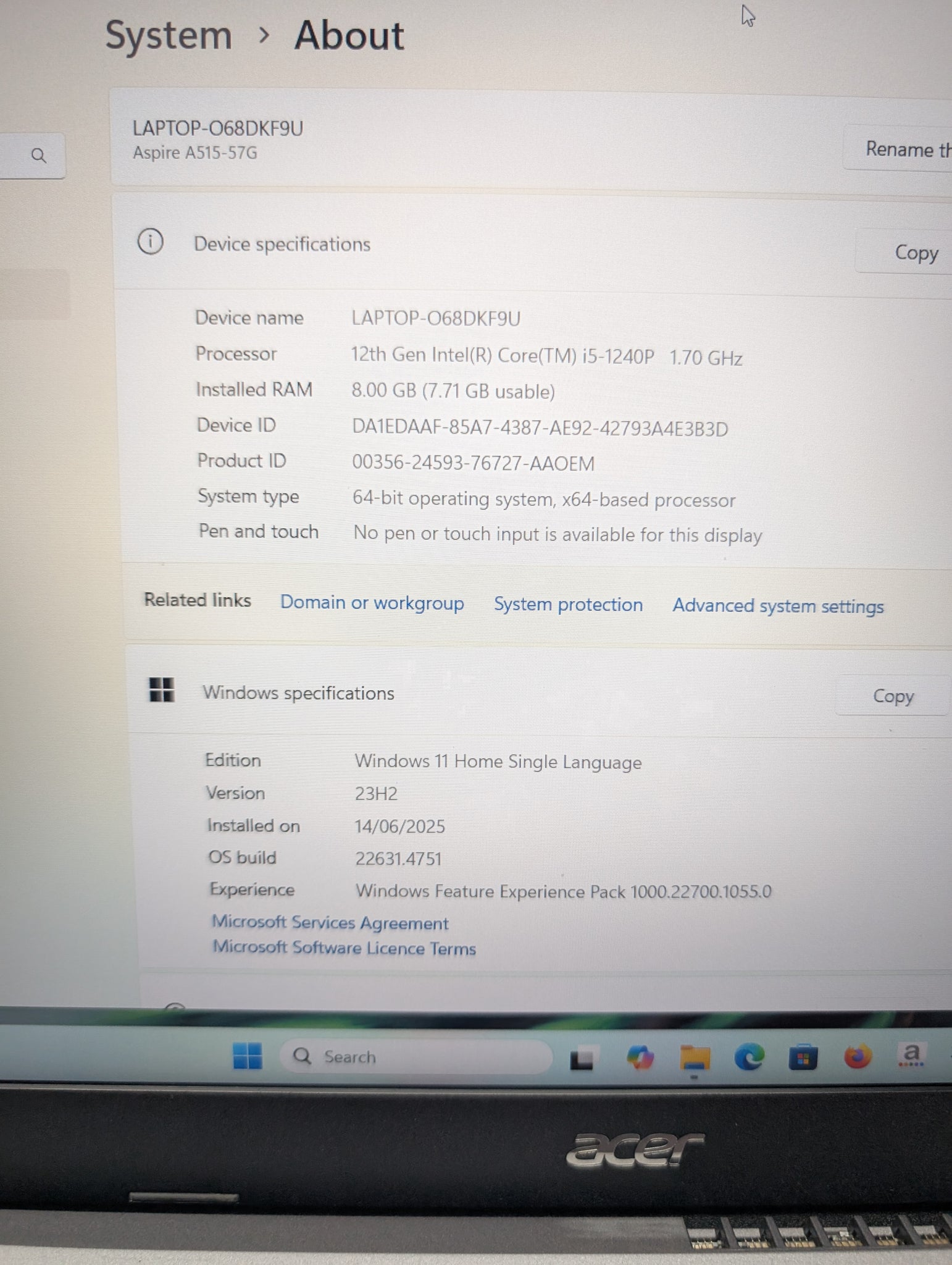Select processor value '12th Gen Intel(R) Core(TM) i5-1240P'
Screen dimensions: 952x1265
503,355
